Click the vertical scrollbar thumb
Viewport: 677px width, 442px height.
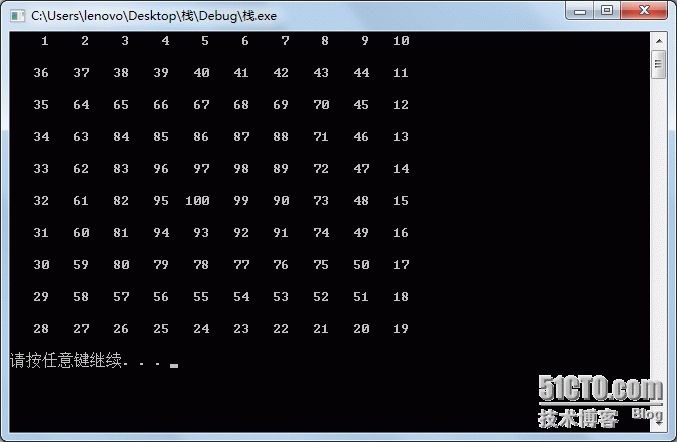click(659, 64)
